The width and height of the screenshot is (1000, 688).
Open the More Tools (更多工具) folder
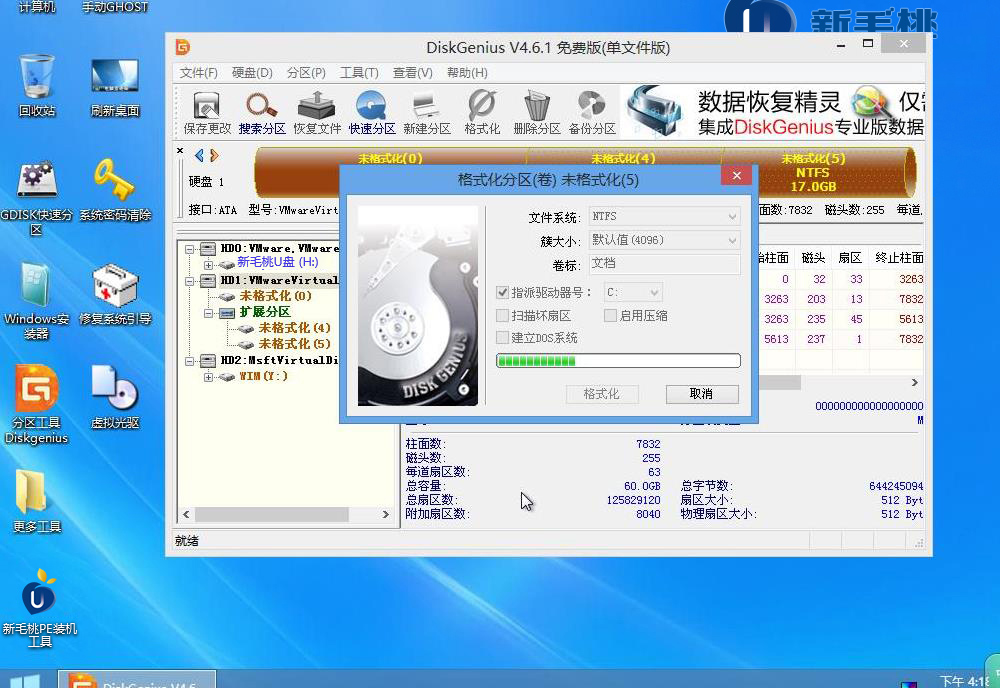tap(37, 501)
